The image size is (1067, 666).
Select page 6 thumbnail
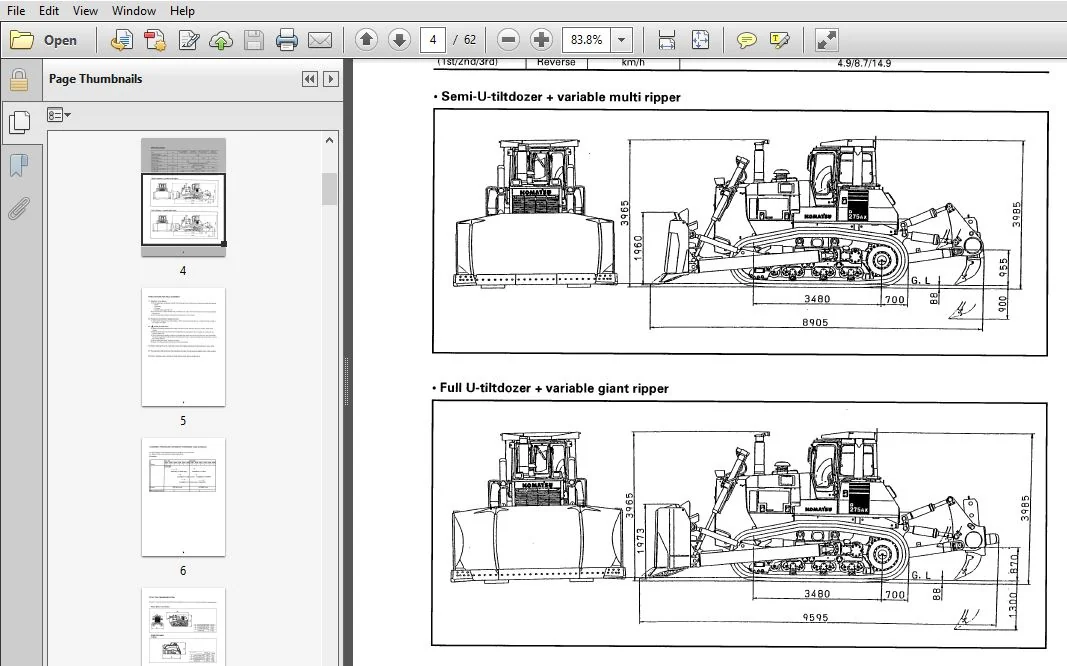(183, 497)
